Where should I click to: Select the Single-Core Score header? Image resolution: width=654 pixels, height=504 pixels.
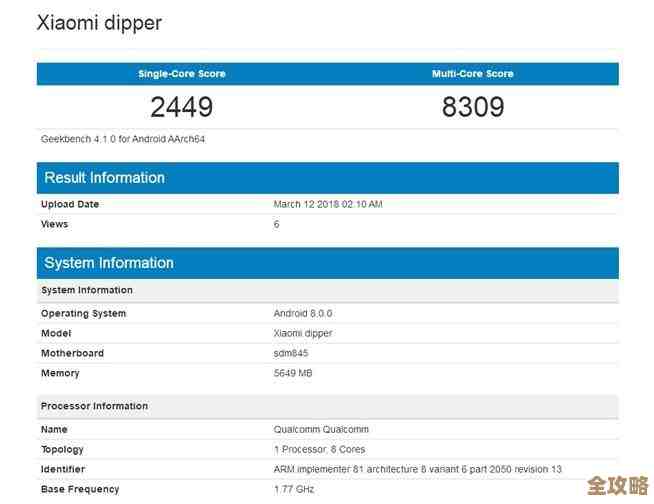pos(181,74)
